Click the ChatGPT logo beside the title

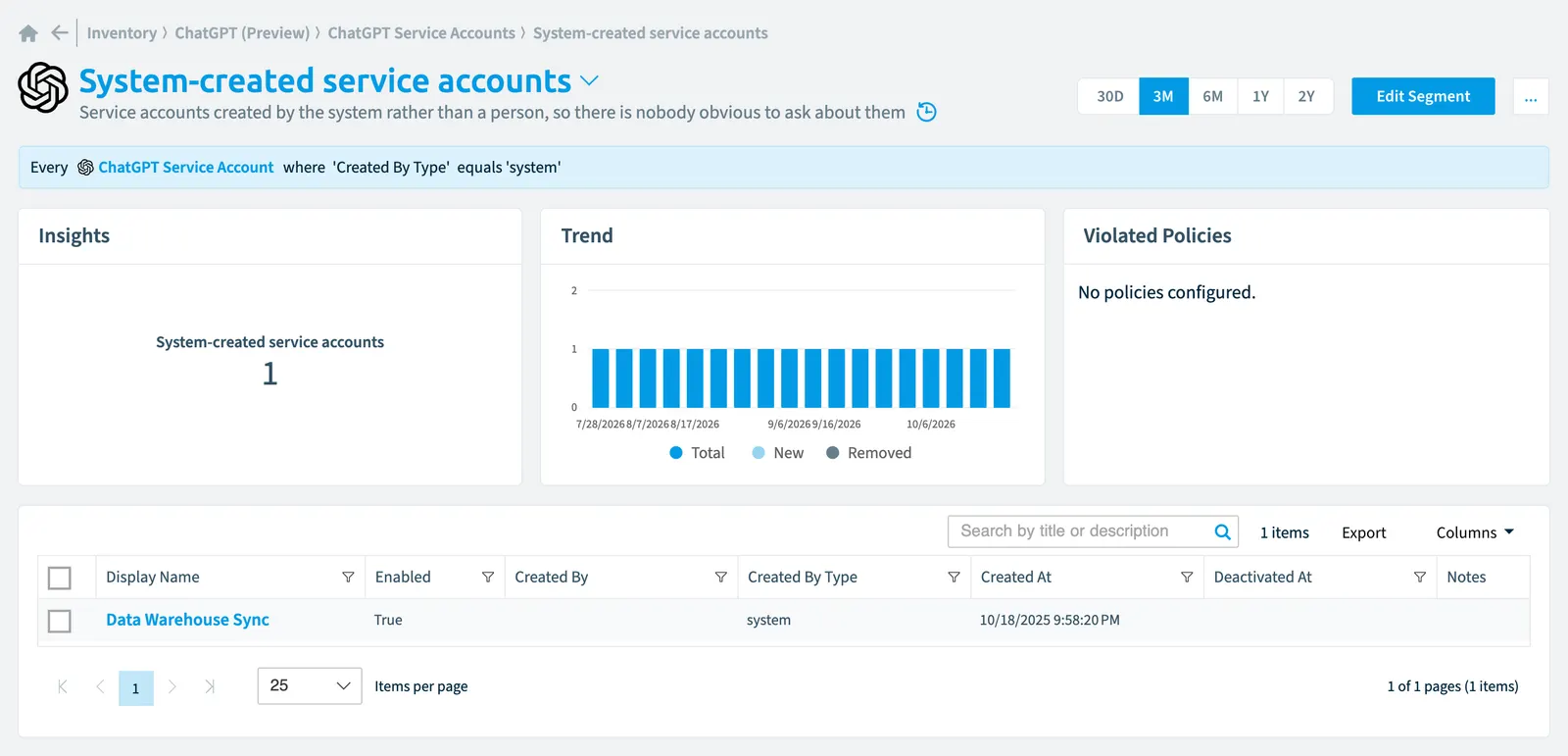[43, 87]
